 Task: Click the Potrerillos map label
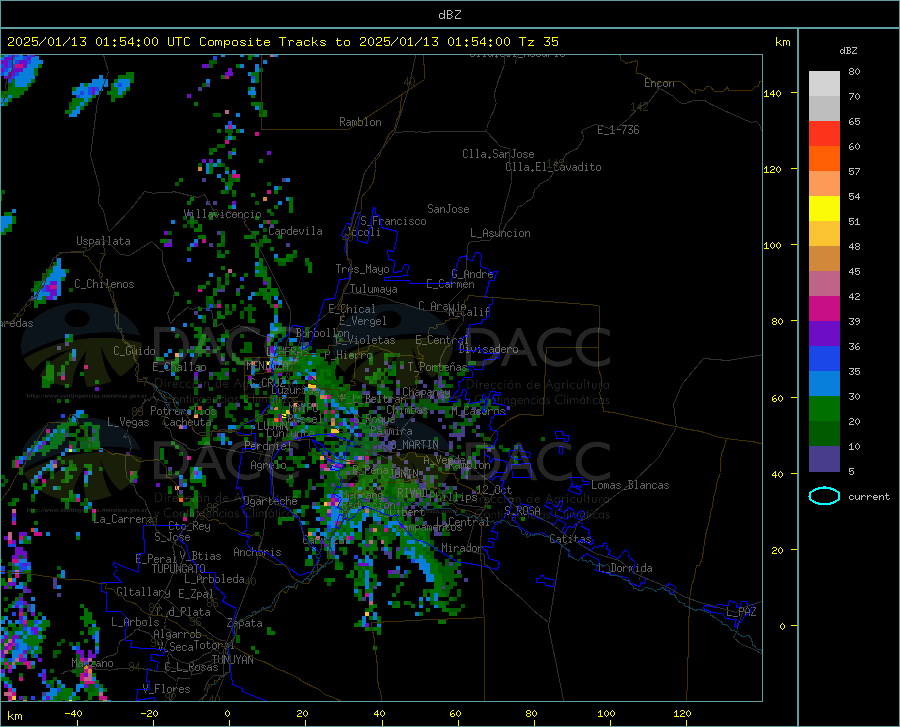pyautogui.click(x=183, y=411)
